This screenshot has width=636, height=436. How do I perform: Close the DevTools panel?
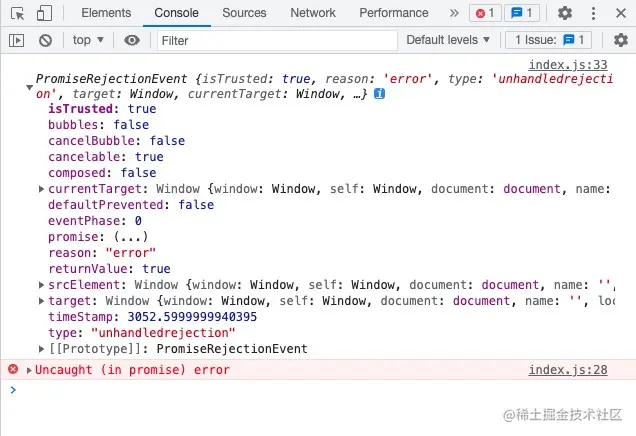(621, 13)
